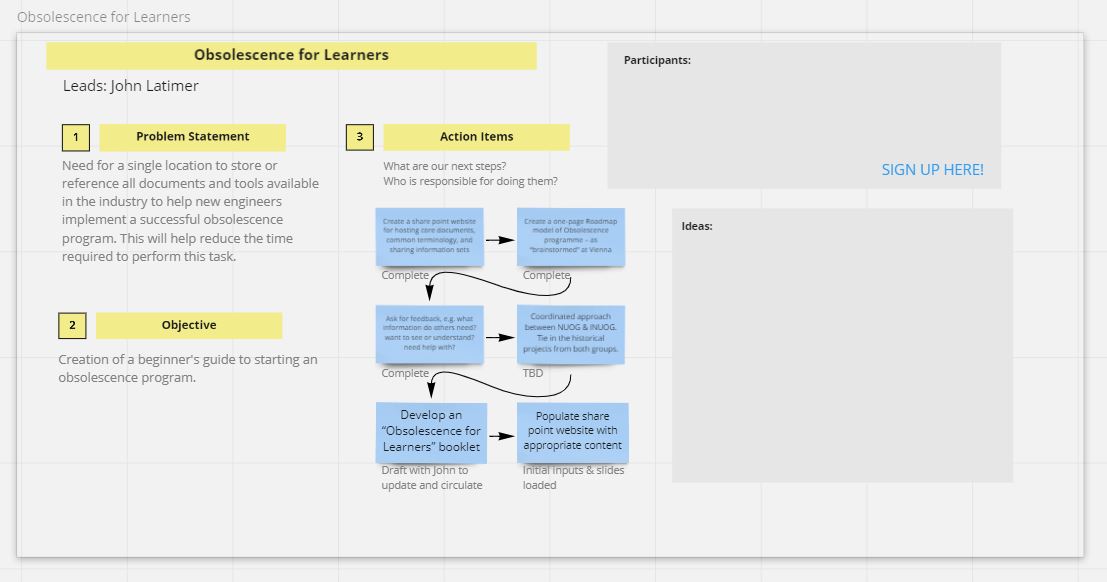Image resolution: width=1107 pixels, height=582 pixels.
Task: Select the one-page Roadmap sticky note
Action: (x=570, y=237)
